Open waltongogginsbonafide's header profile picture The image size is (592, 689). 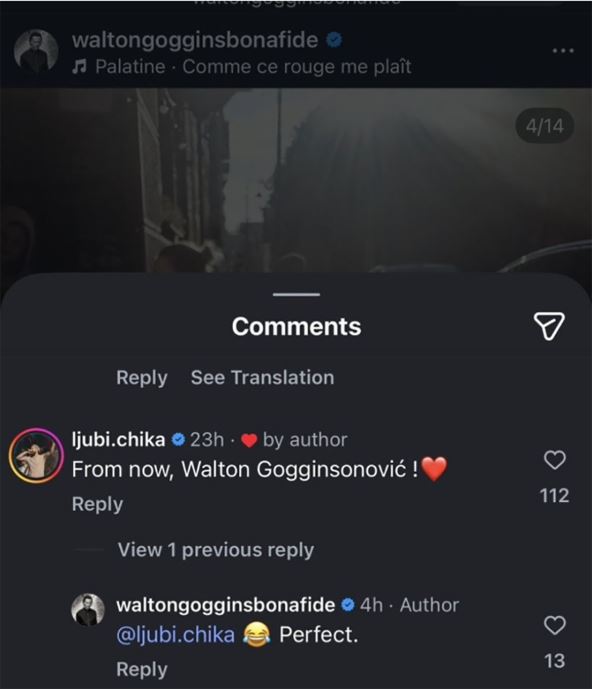tap(36, 51)
